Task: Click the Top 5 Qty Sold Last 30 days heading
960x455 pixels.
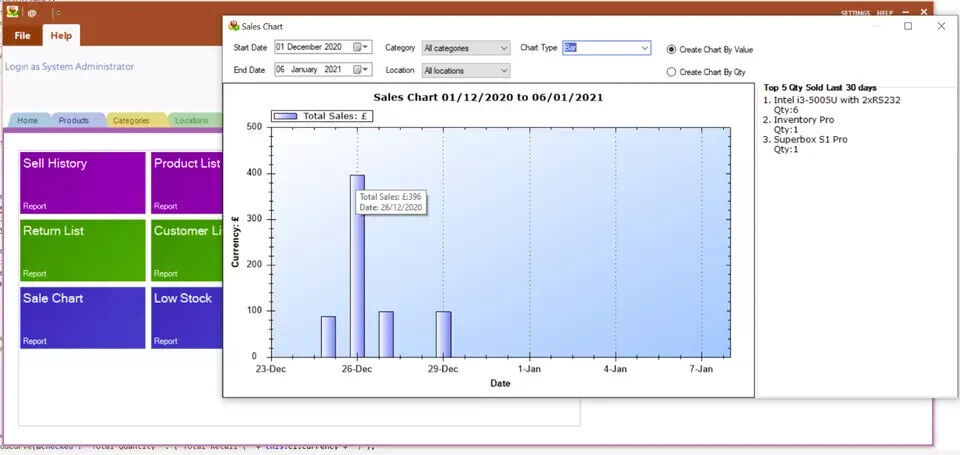Action: [820, 88]
